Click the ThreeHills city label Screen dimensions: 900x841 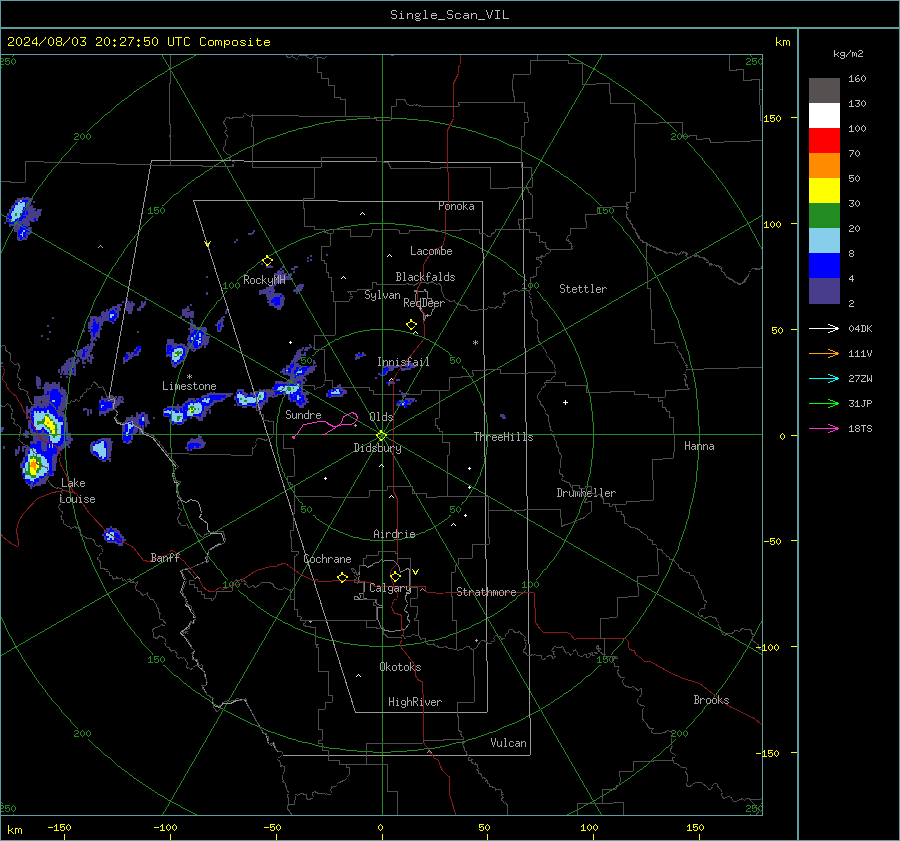[503, 437]
